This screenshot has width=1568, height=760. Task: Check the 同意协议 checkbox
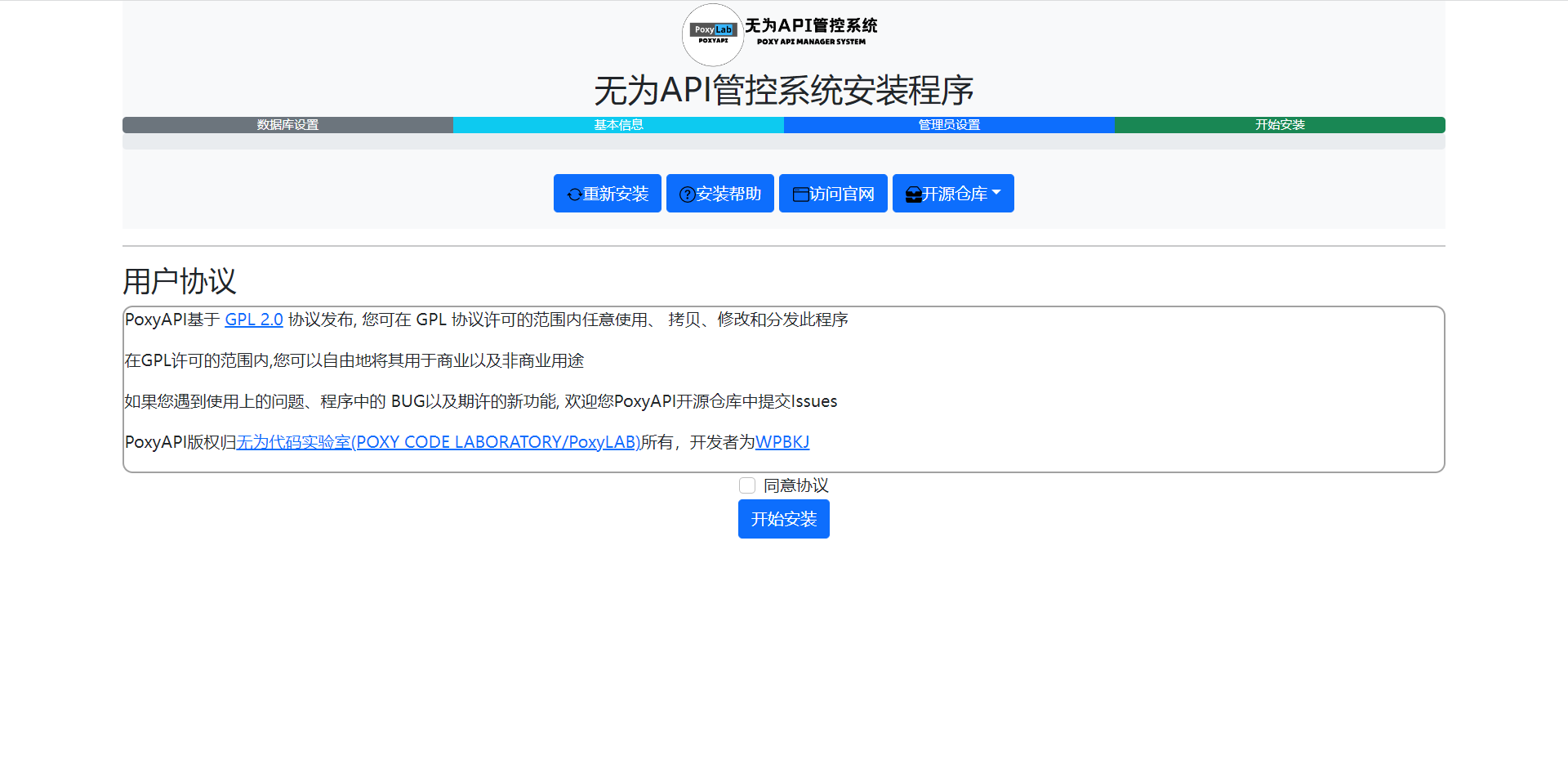[x=747, y=485]
